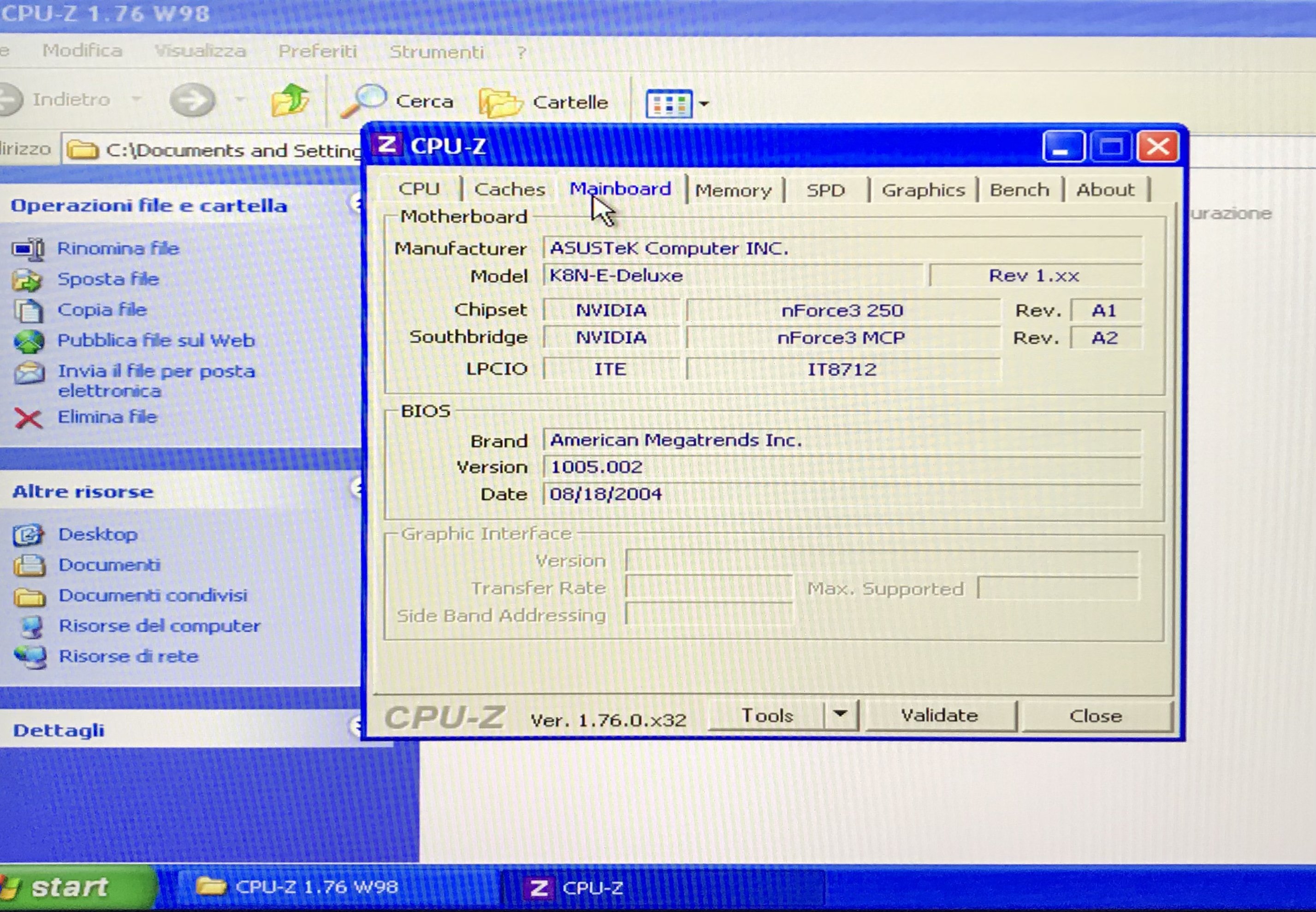Click the Pubblica file sul Web globe icon
This screenshot has height=912, width=1316.
29,341
